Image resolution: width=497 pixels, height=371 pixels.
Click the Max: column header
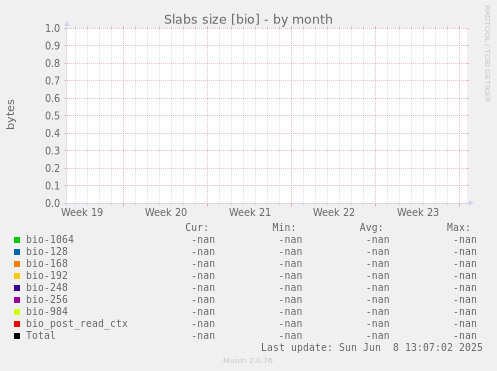click(x=458, y=227)
